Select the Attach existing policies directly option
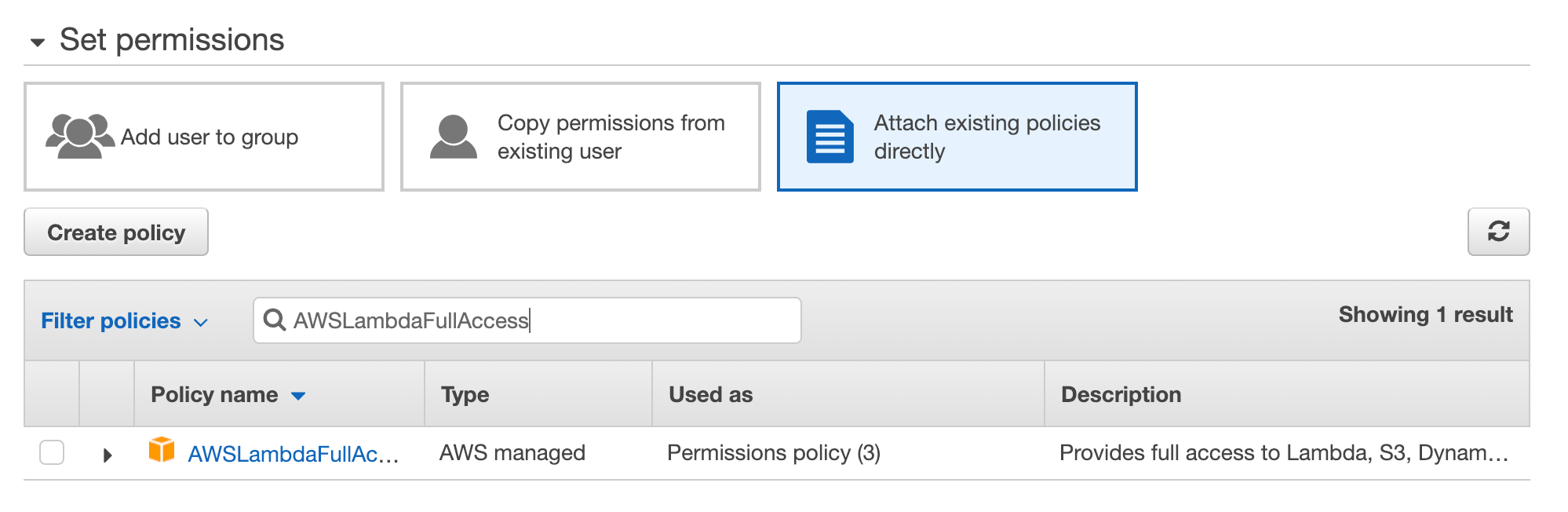The width and height of the screenshot is (1568, 512). tap(957, 136)
